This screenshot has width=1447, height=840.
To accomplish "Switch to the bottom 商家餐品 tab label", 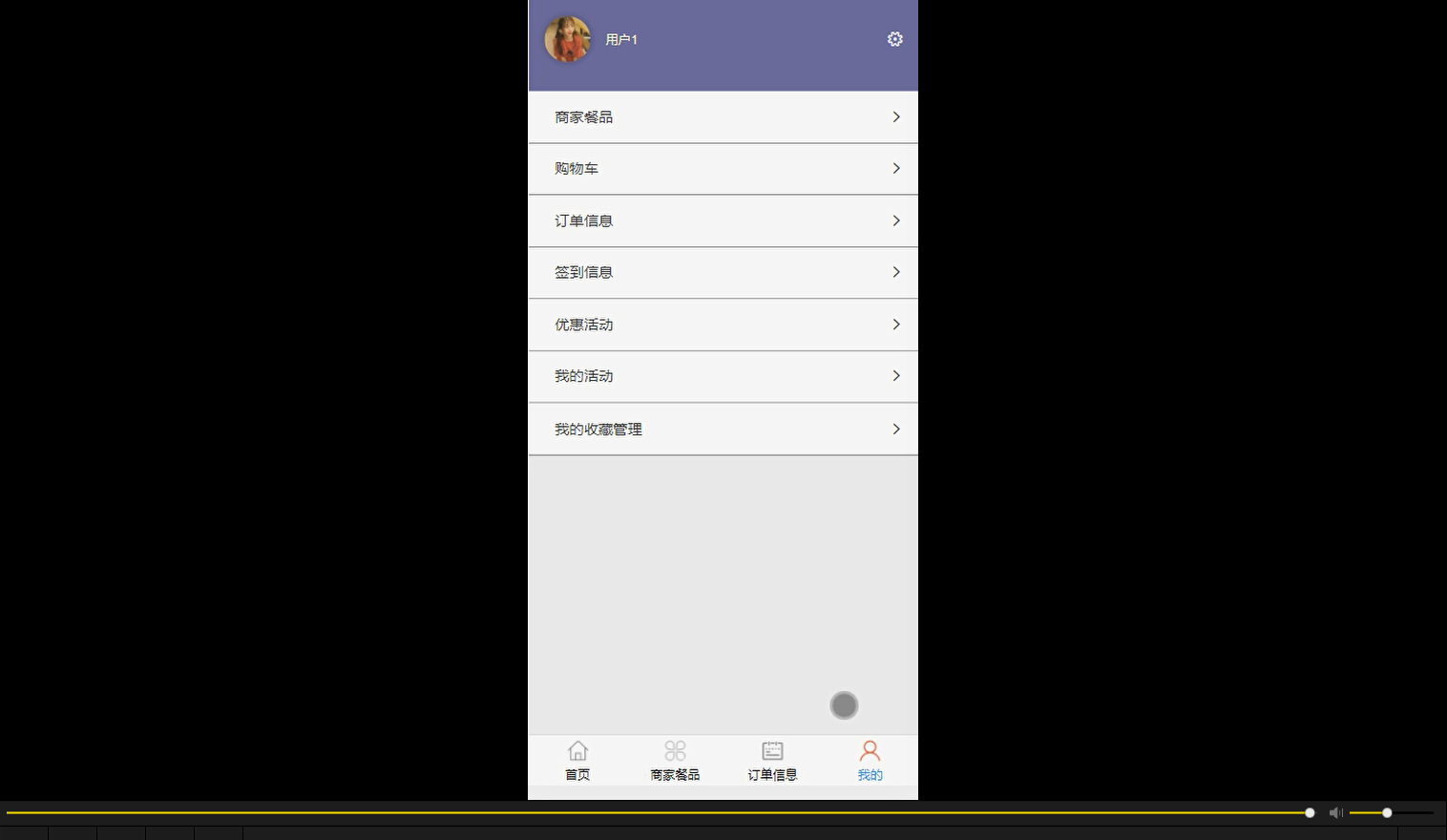I will coord(675,775).
